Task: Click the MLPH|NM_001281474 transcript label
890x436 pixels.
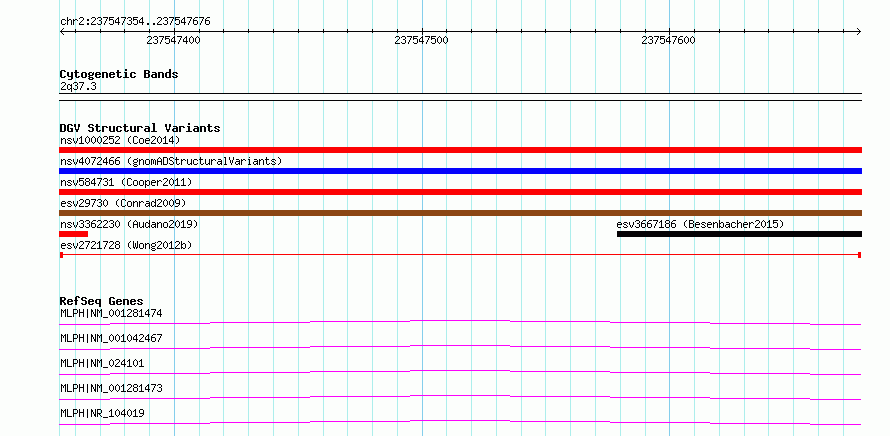Action: click(111, 313)
